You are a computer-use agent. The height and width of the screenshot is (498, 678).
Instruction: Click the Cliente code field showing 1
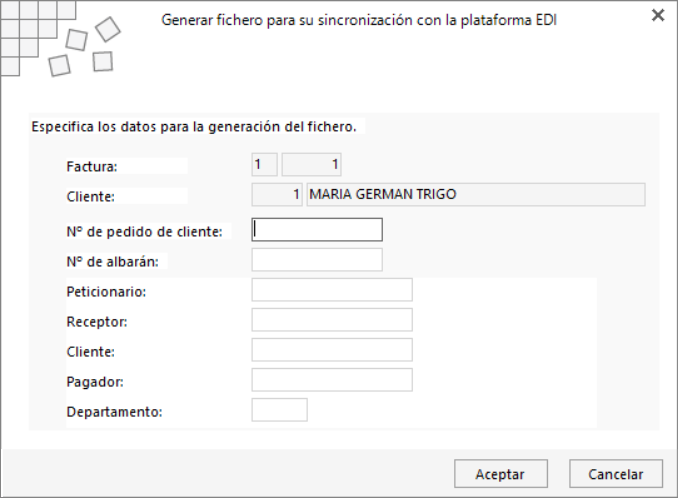tap(277, 195)
